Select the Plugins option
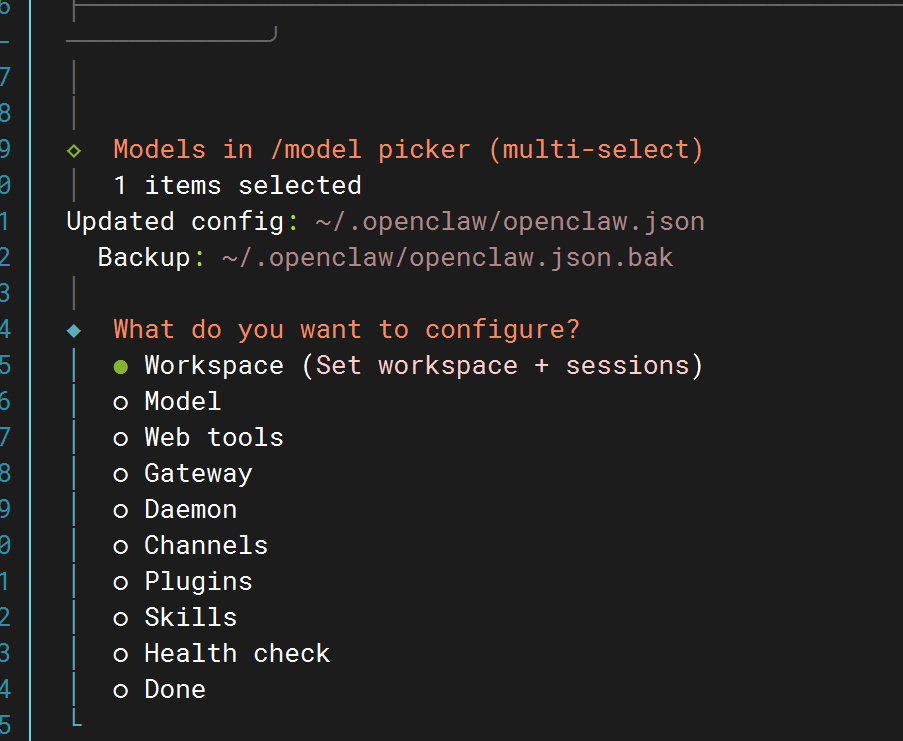 coord(183,582)
